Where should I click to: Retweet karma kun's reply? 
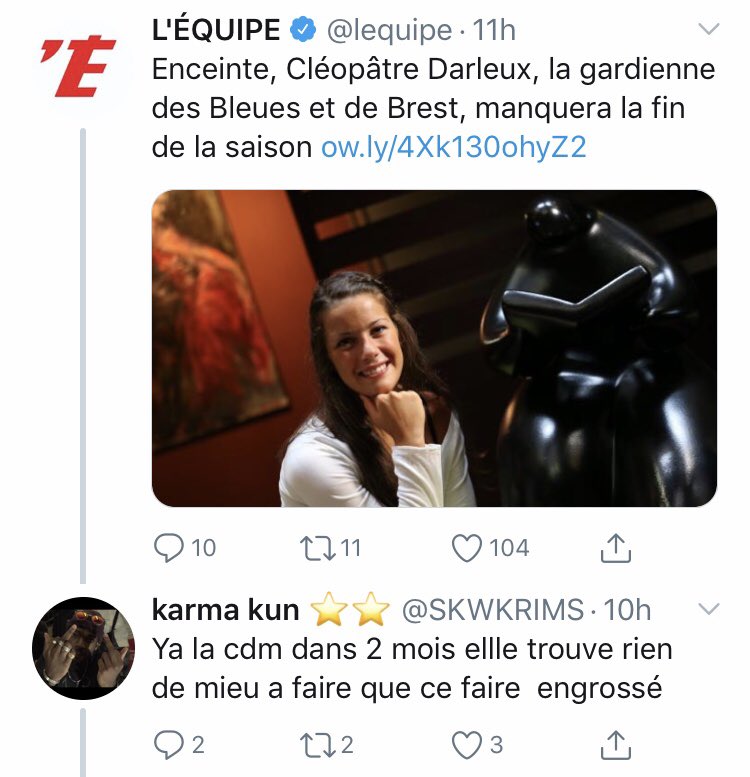coord(317,745)
